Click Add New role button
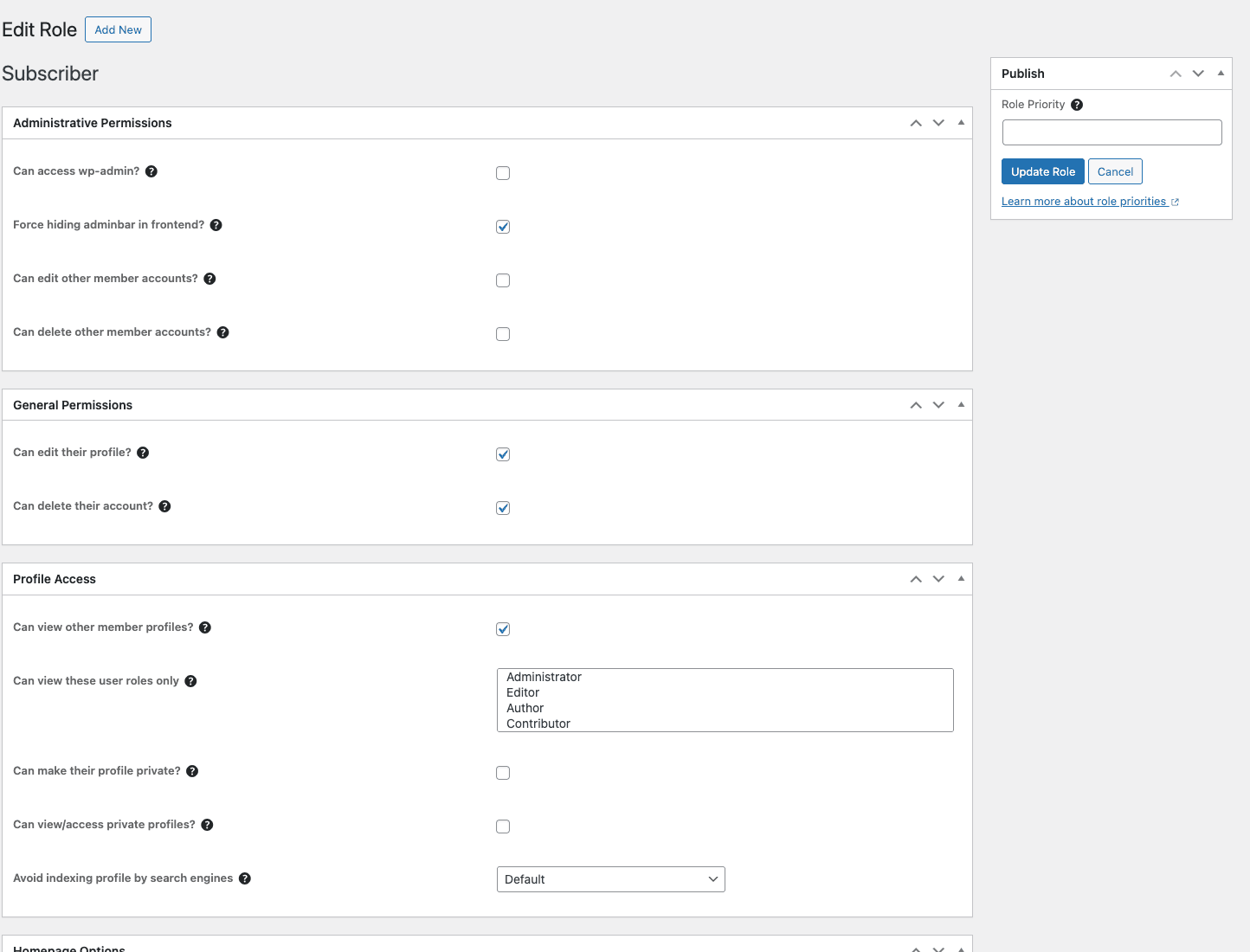 click(x=118, y=29)
